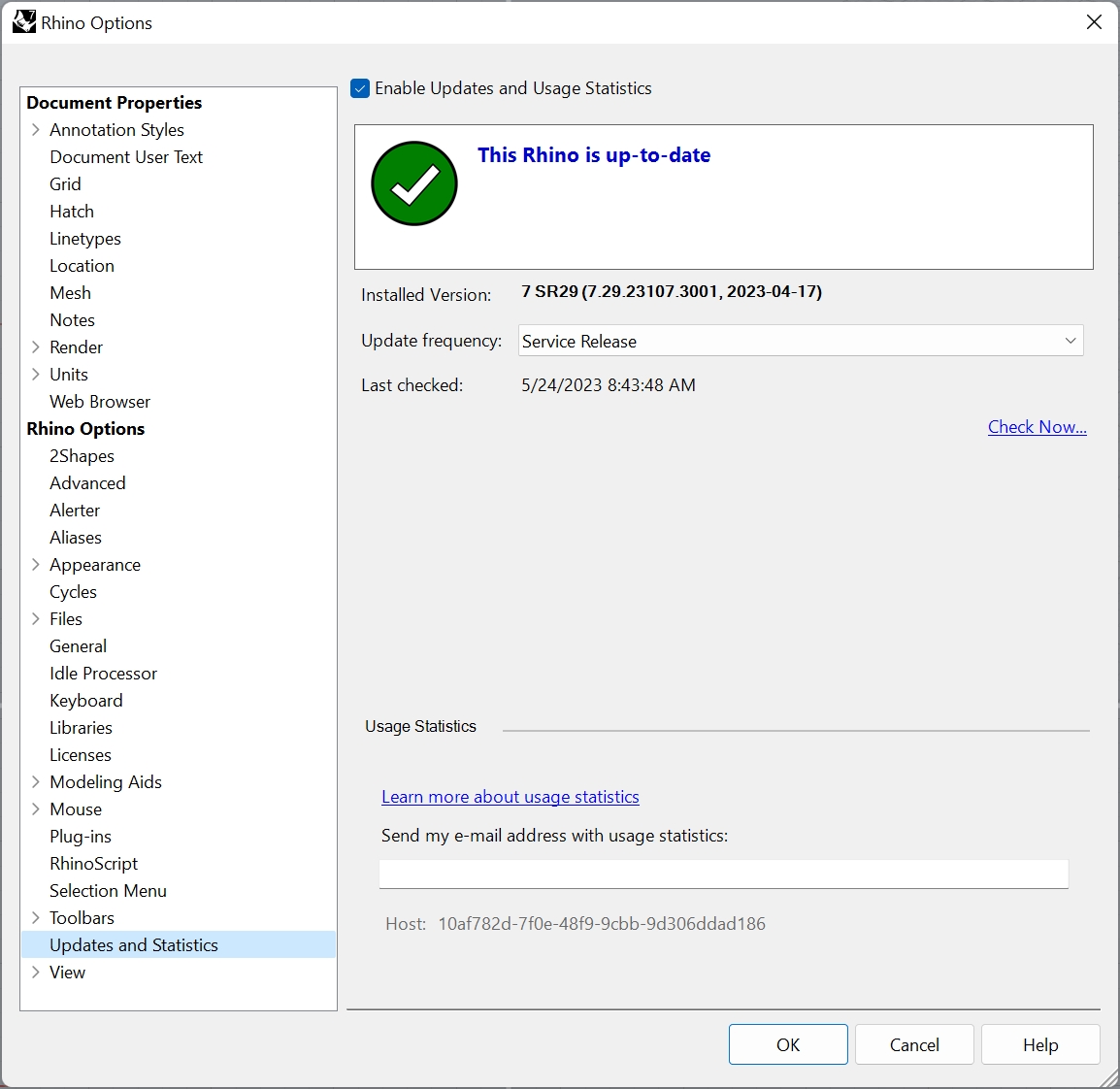This screenshot has width=1120, height=1089.
Task: Expand the Render section arrow
Action: tap(36, 347)
